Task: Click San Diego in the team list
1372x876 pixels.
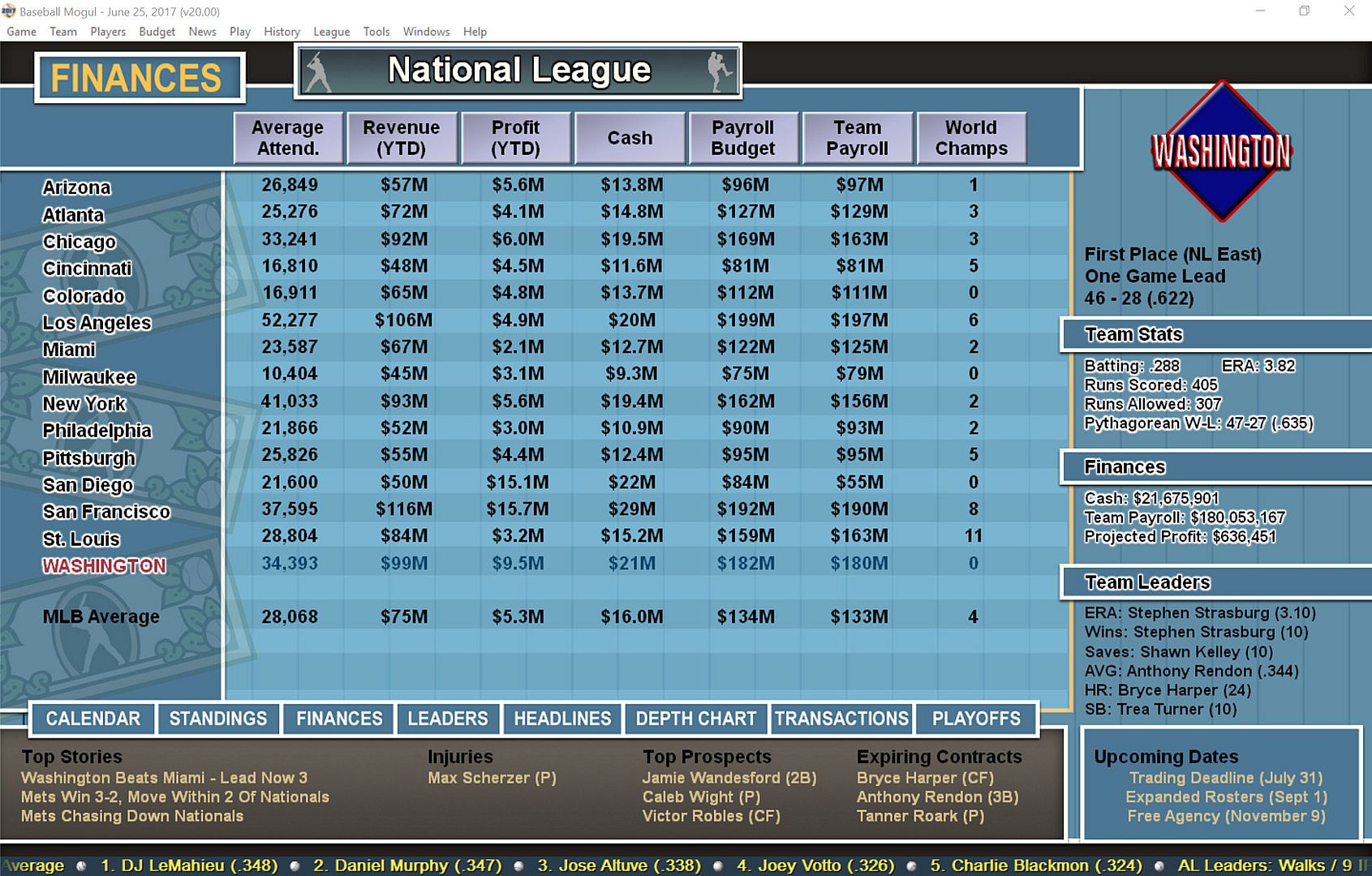Action: point(88,485)
